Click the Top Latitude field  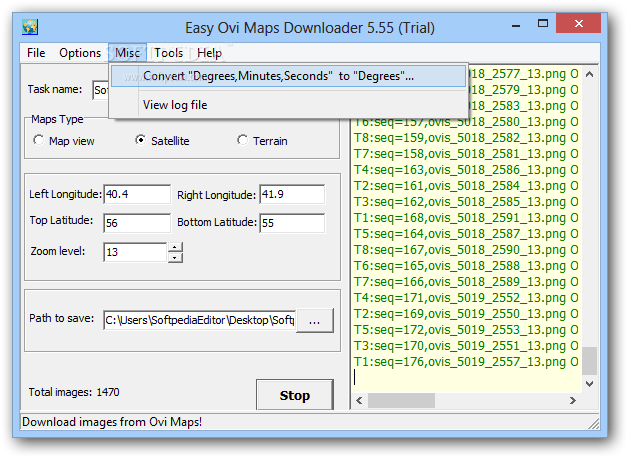pos(137,223)
